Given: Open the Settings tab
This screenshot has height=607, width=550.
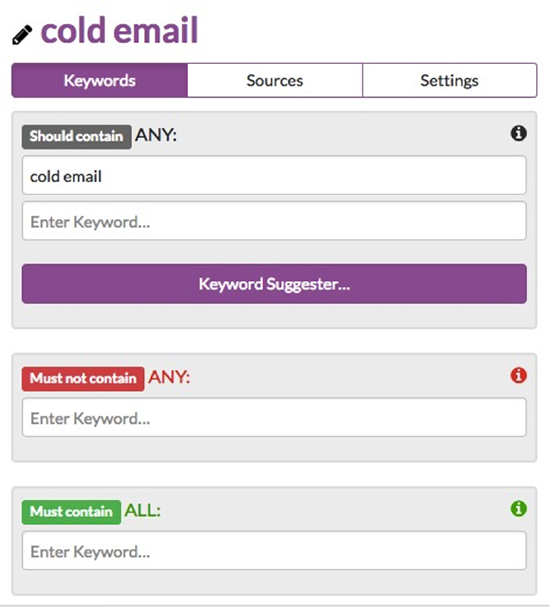Looking at the screenshot, I should [449, 81].
